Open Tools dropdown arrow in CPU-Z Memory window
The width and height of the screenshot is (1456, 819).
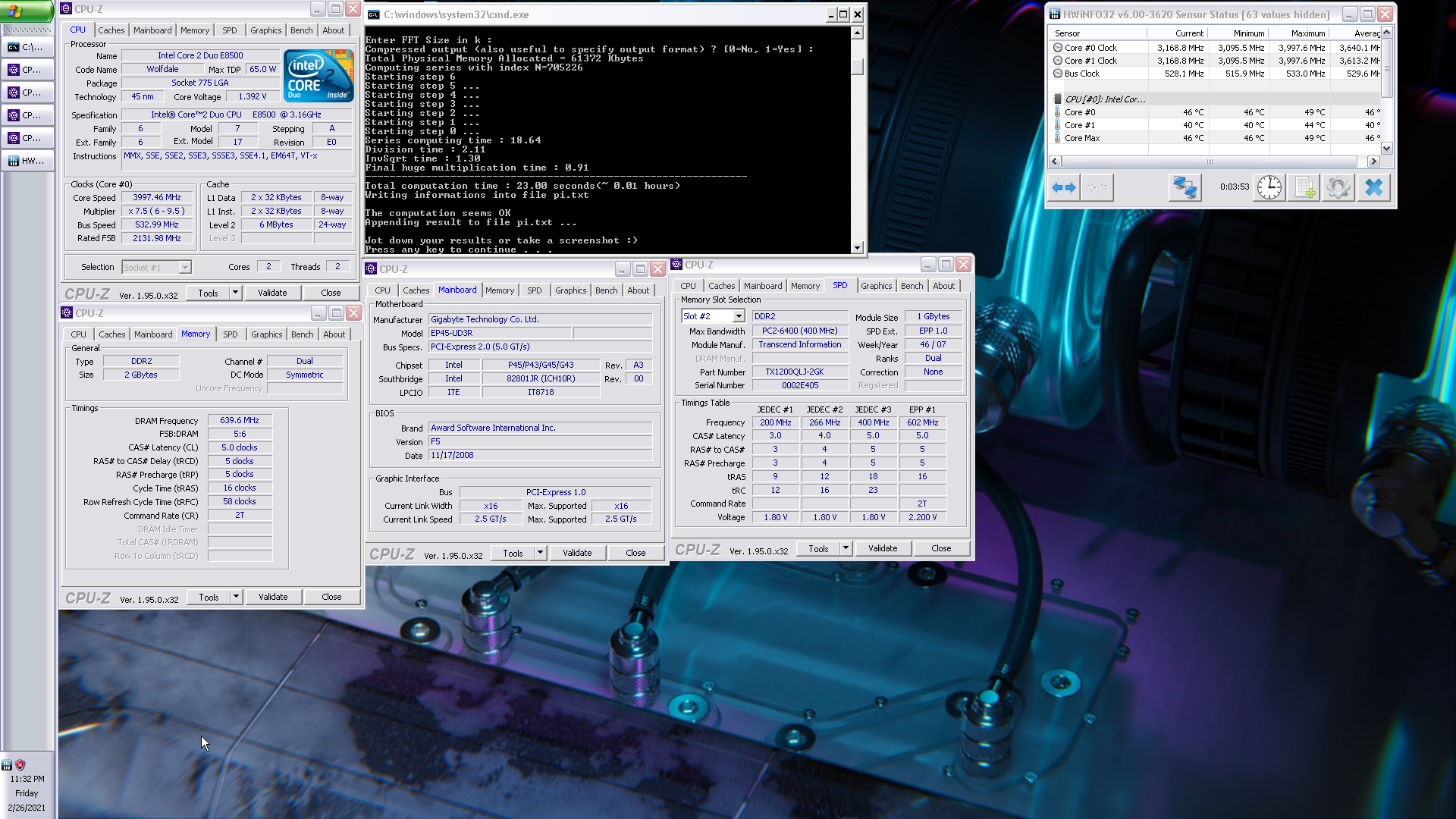(x=236, y=597)
